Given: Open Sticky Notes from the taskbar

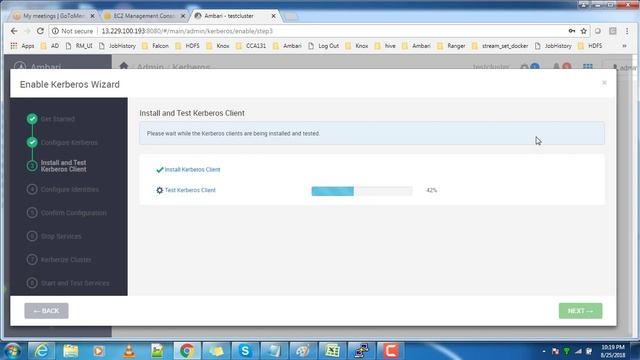Looking at the screenshot, I should click(x=216, y=351).
